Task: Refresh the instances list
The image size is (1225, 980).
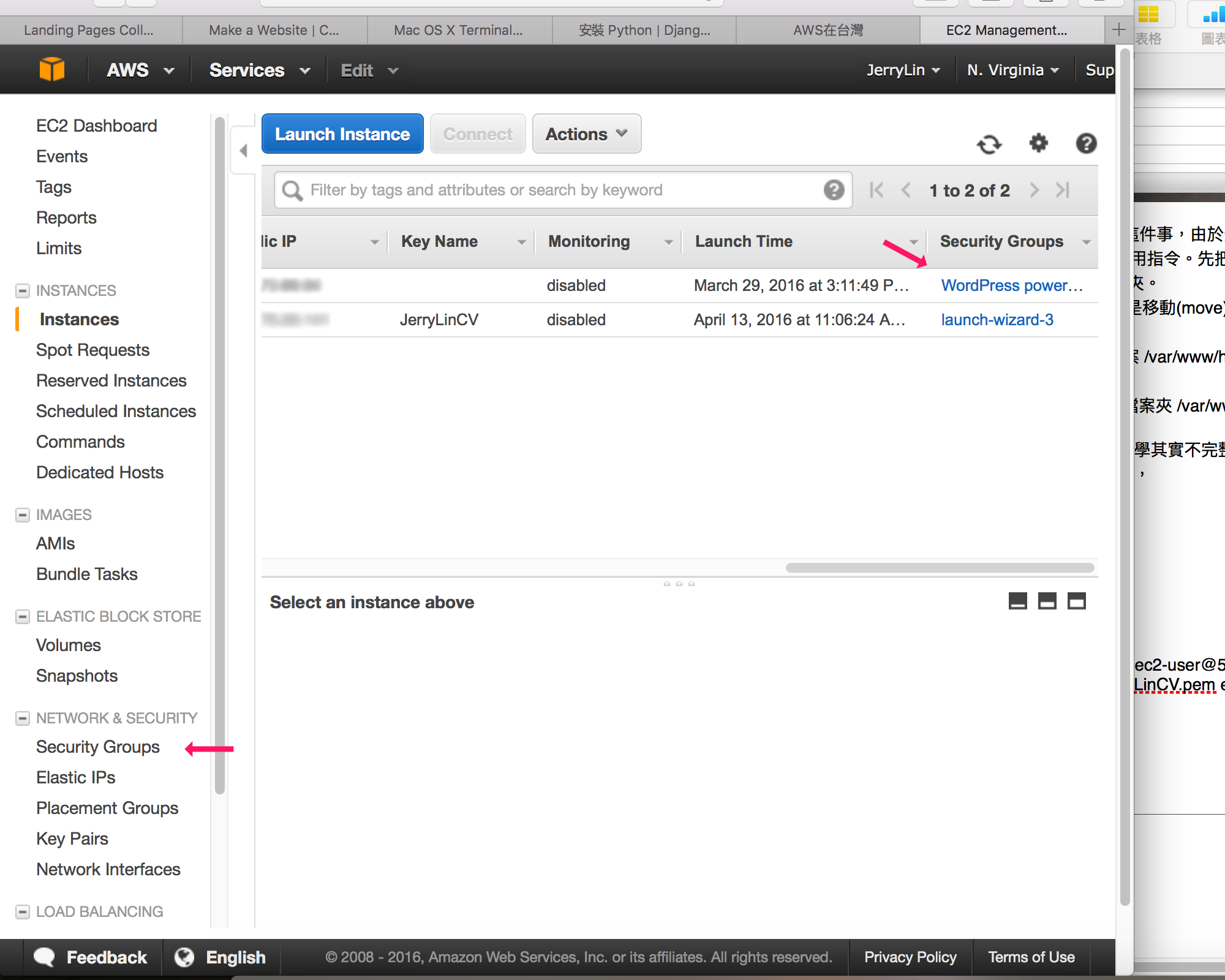Action: tap(989, 144)
